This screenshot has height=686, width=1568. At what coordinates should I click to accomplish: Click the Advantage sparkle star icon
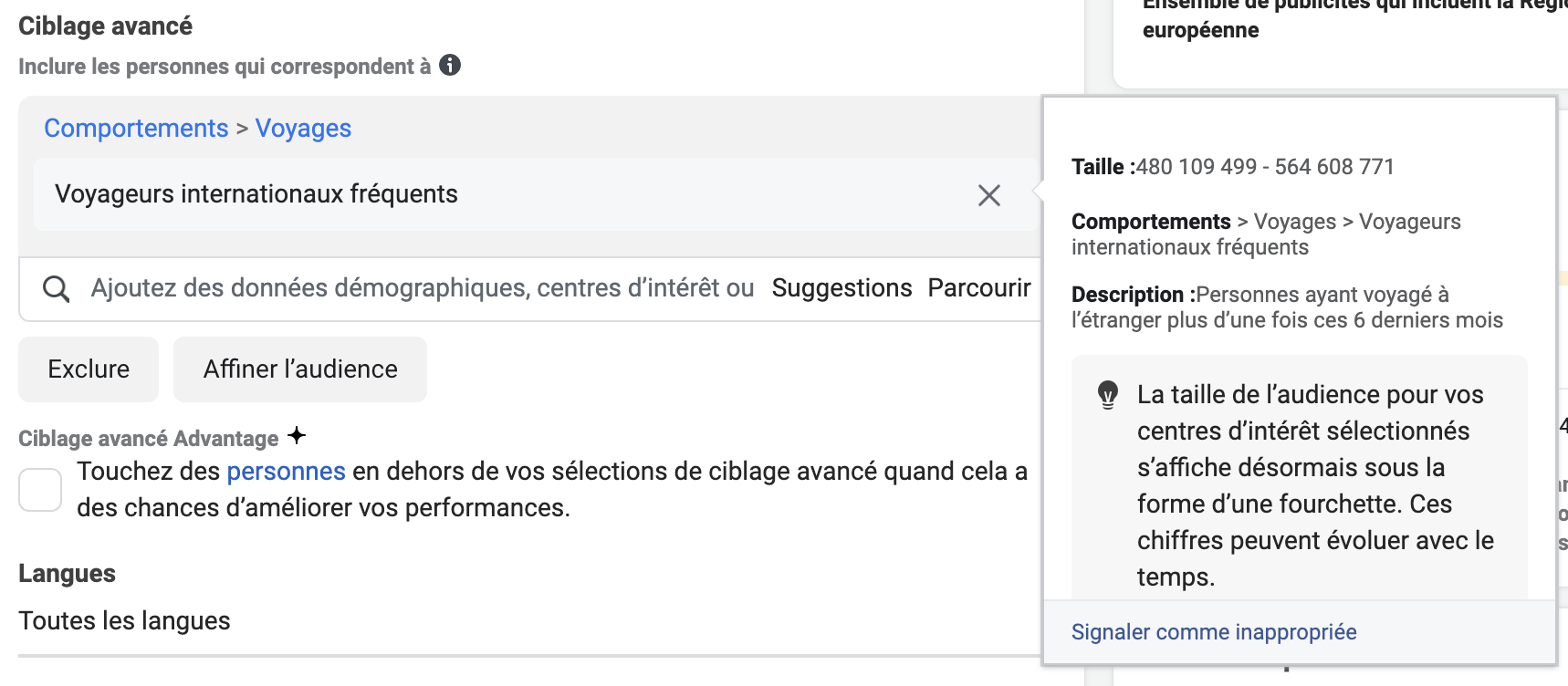[297, 436]
